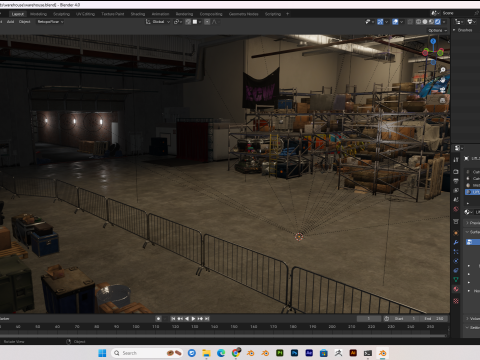Switch perspective/orthographic grid icon
This screenshot has width=480, height=360.
point(442,100)
